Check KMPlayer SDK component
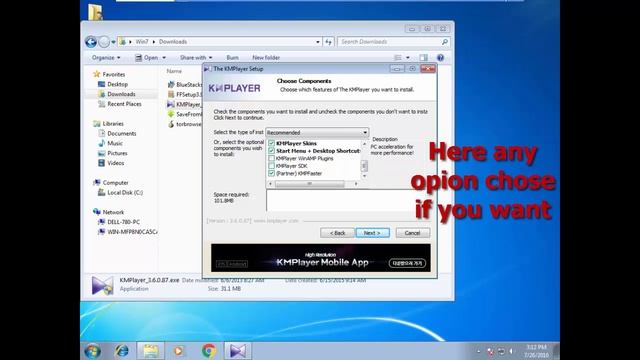640x360 pixels. (271, 166)
